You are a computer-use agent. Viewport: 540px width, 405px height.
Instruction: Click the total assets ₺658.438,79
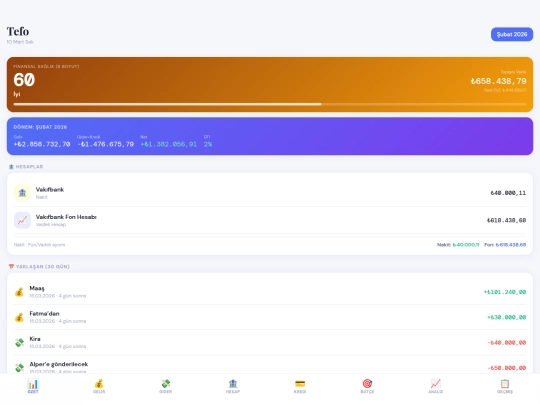coord(498,81)
